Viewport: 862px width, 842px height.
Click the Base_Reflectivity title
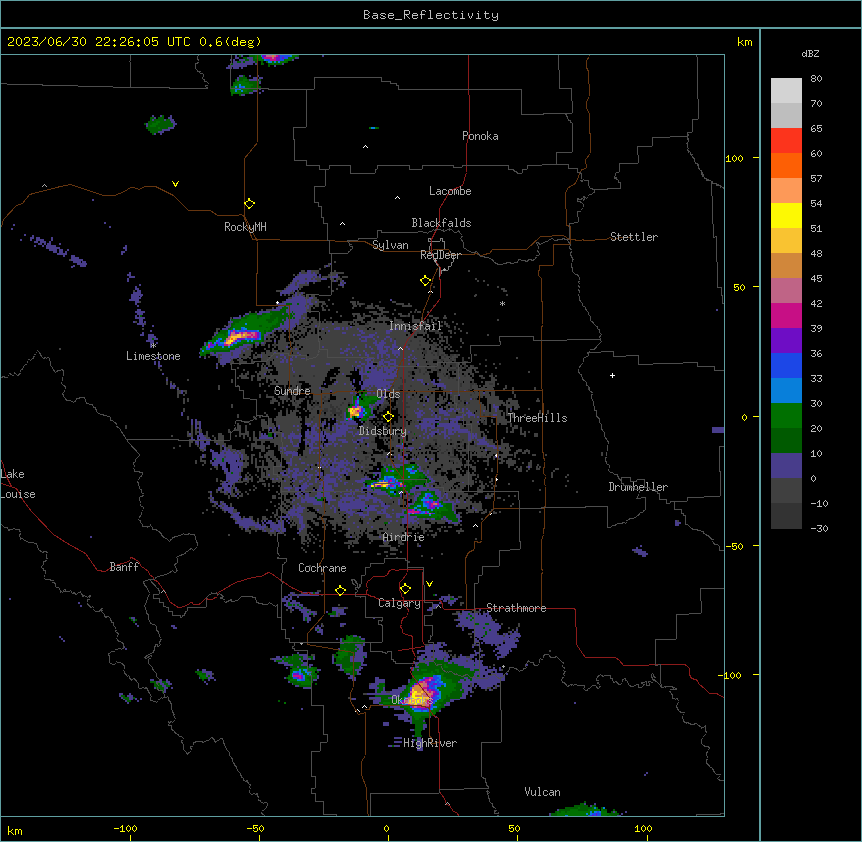(x=430, y=15)
